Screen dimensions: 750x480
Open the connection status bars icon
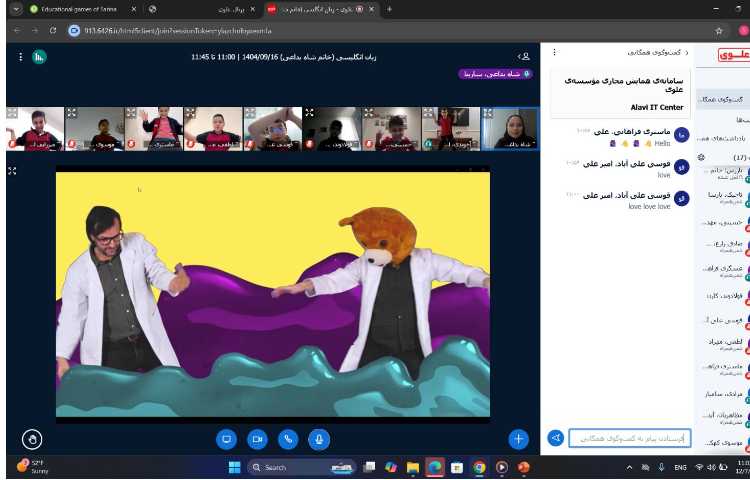click(39, 57)
